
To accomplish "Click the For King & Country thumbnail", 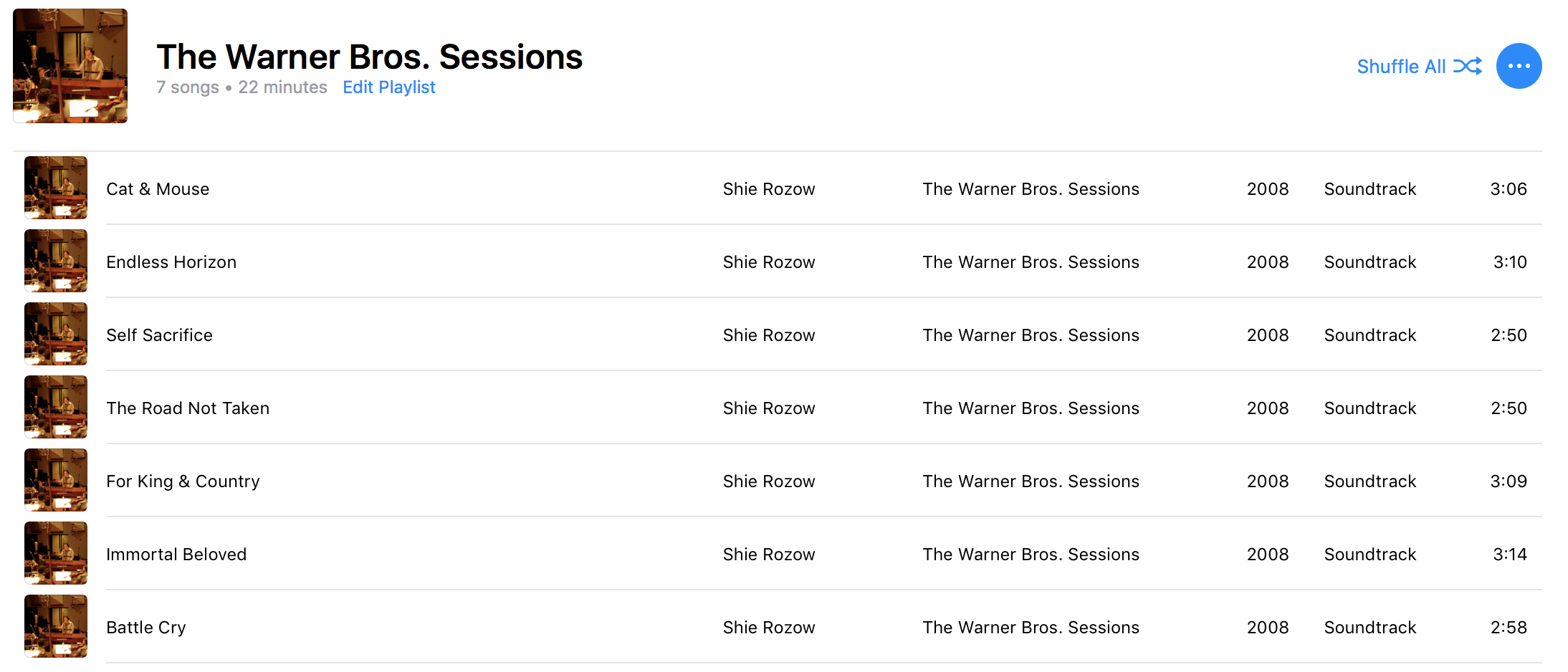I will (x=56, y=480).
